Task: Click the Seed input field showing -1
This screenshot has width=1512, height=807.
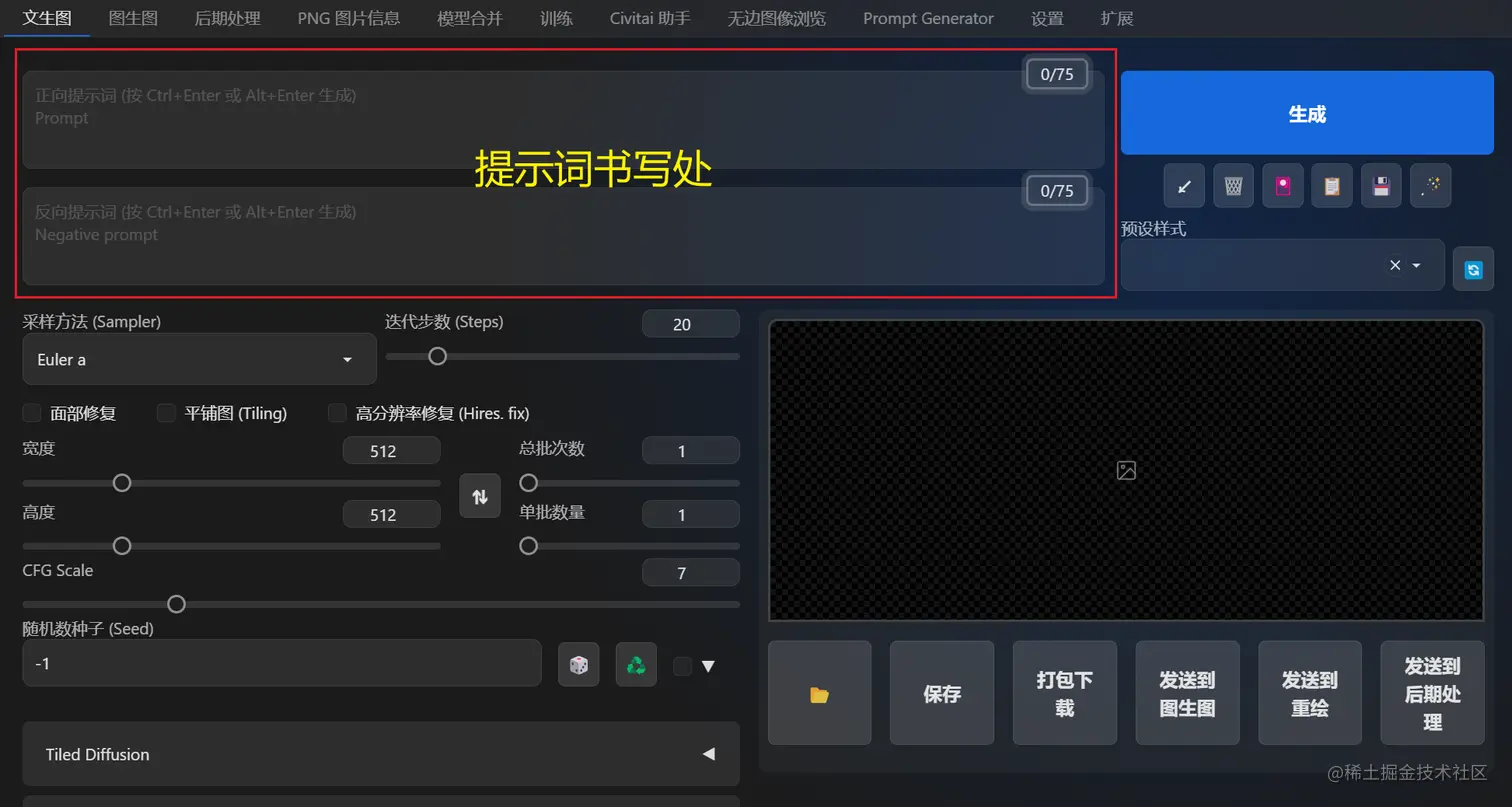Action: coord(282,663)
